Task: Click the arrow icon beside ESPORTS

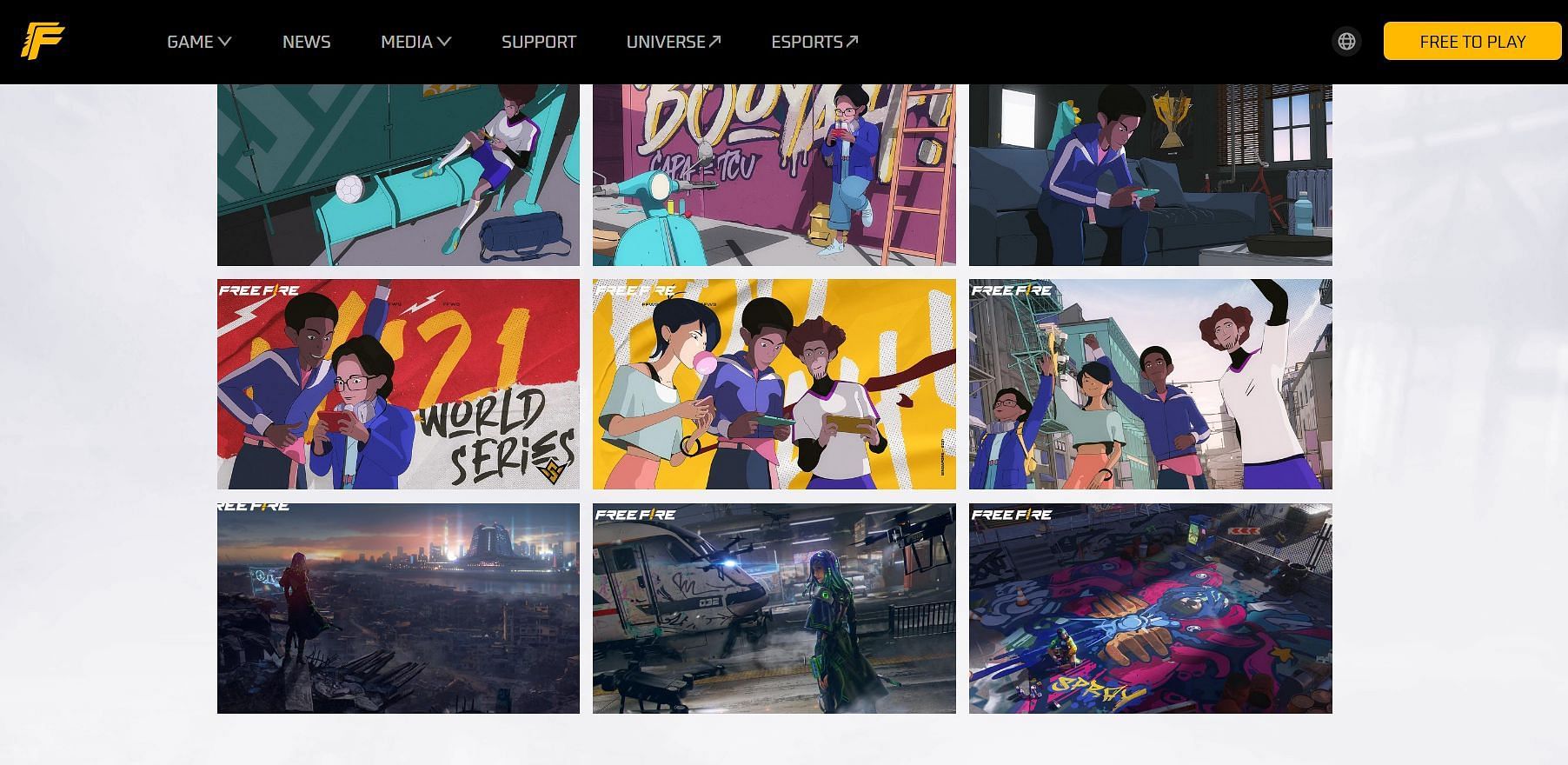Action: (852, 41)
